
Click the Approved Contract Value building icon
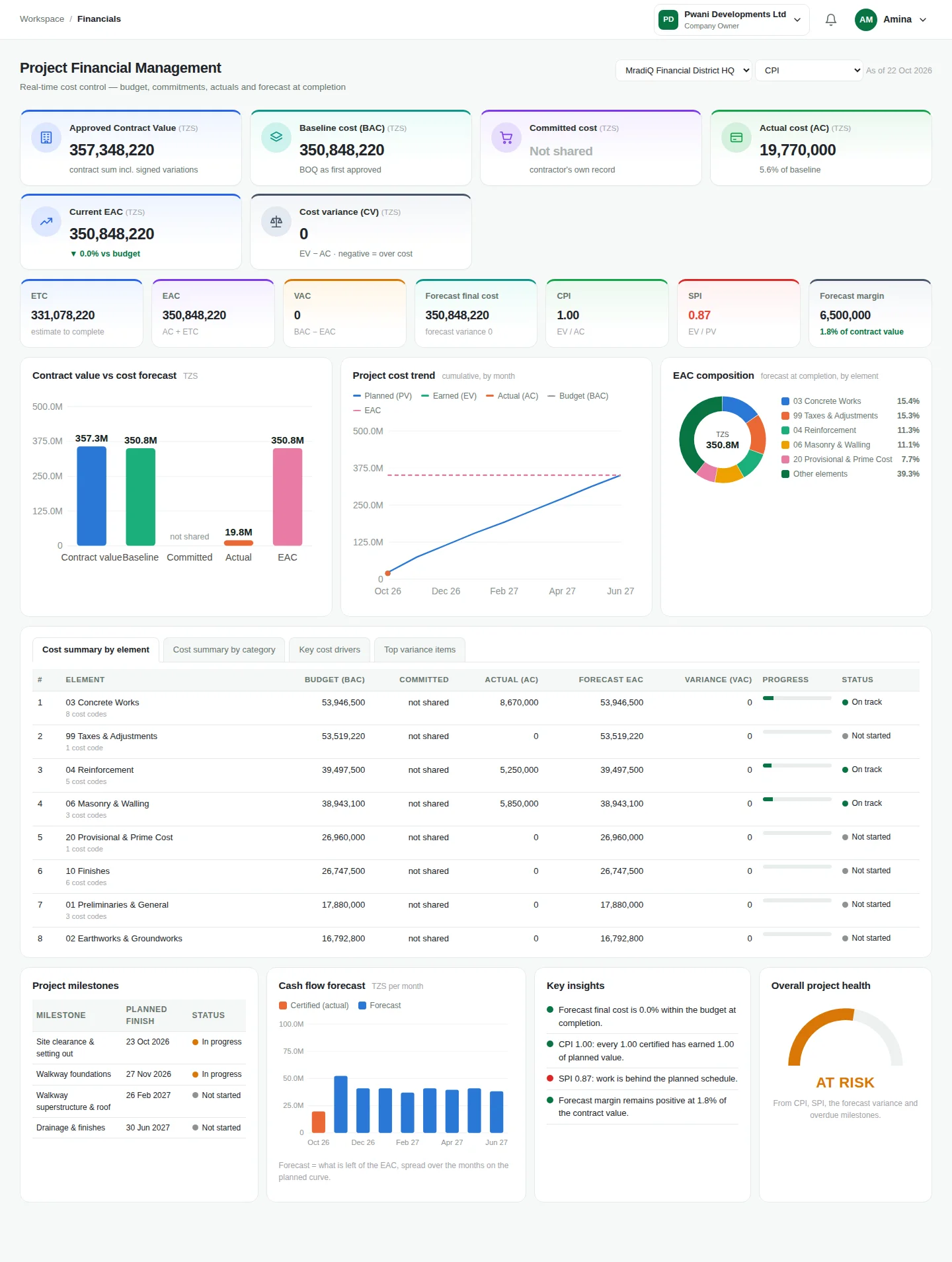coord(46,138)
